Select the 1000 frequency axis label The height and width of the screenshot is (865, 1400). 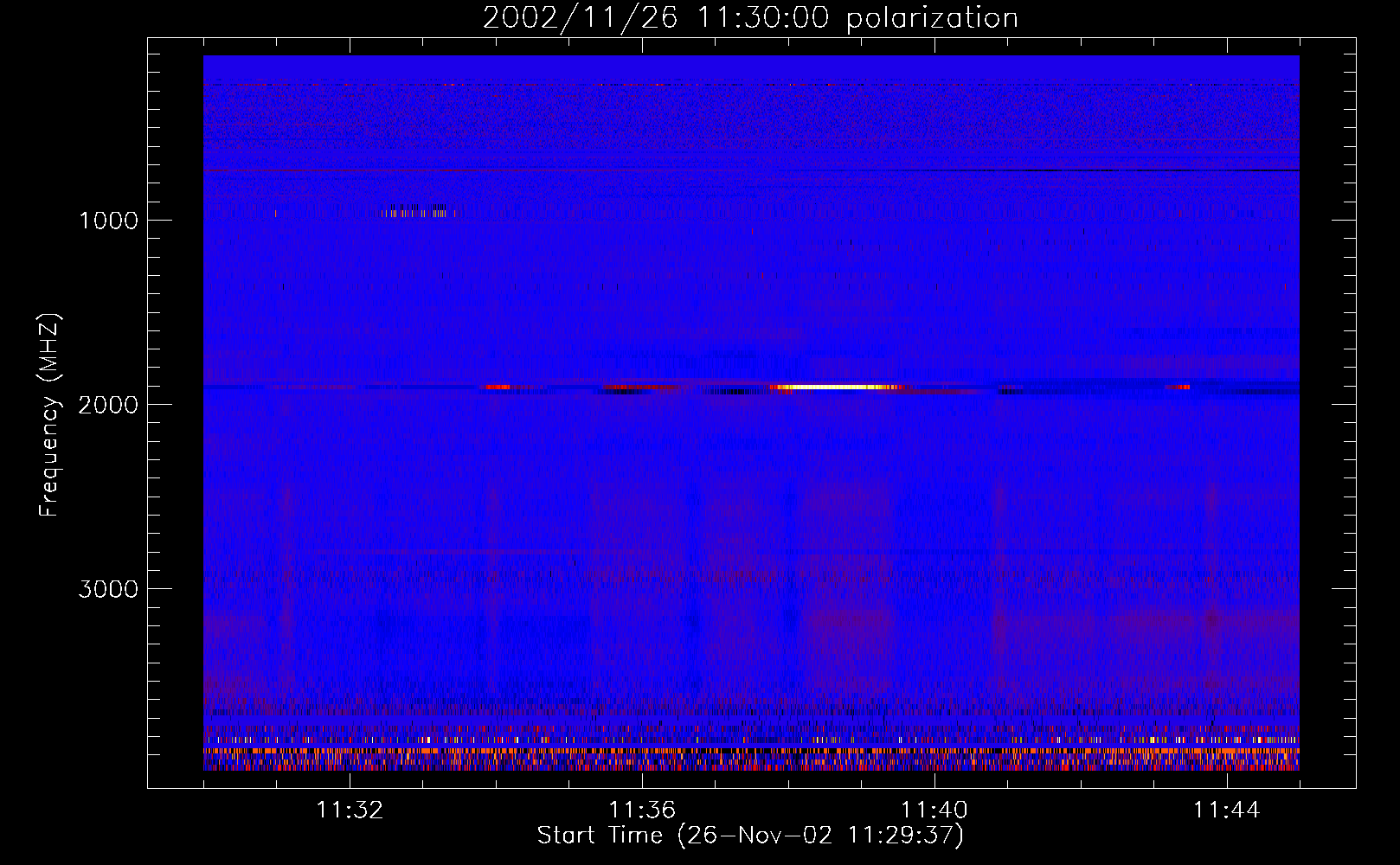point(108,221)
